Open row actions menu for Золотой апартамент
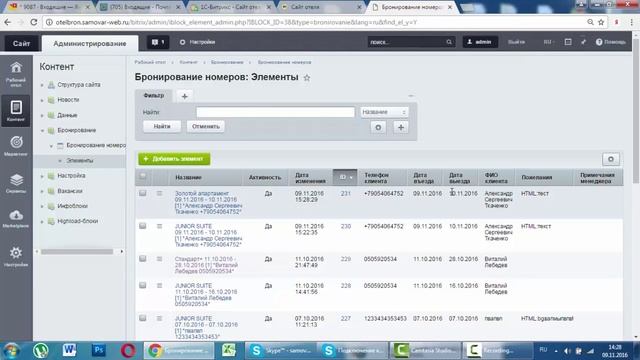The image size is (640, 360). [x=160, y=193]
